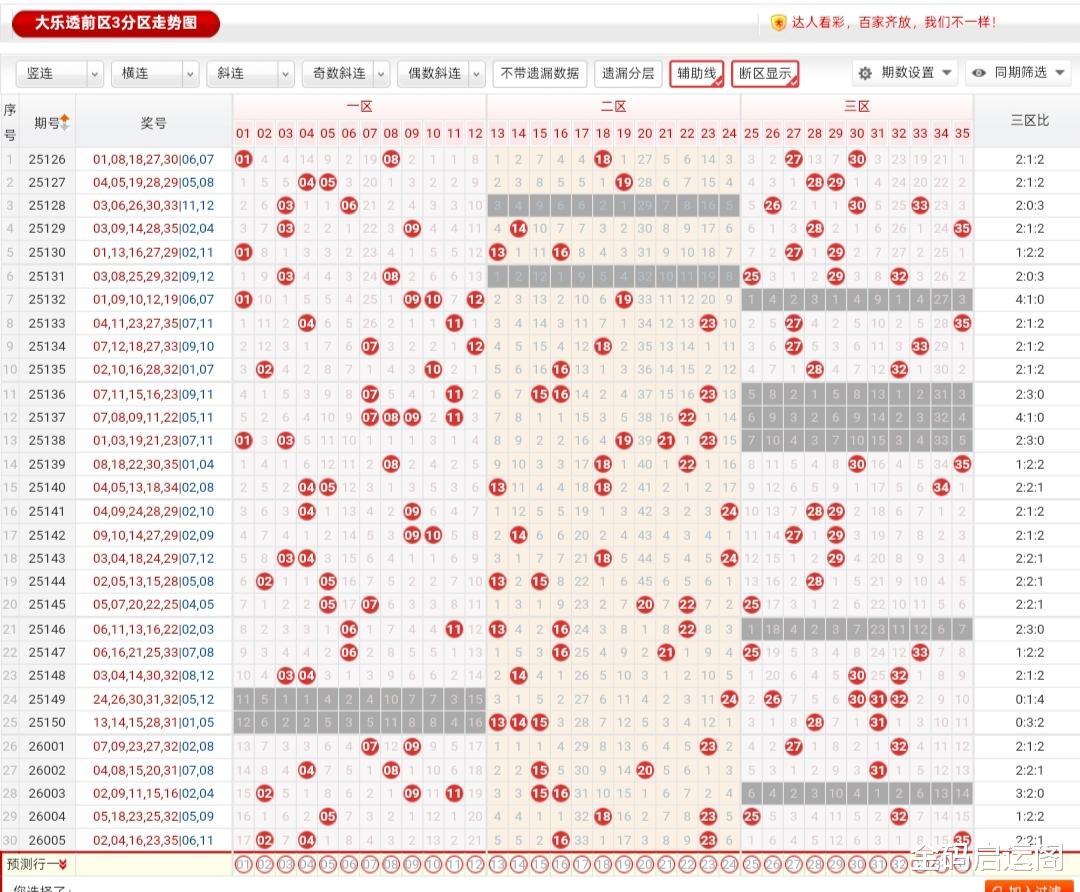Screen dimensions: 1080x892
Task: Click red ball 34 in row 25140
Action: pos(941,488)
